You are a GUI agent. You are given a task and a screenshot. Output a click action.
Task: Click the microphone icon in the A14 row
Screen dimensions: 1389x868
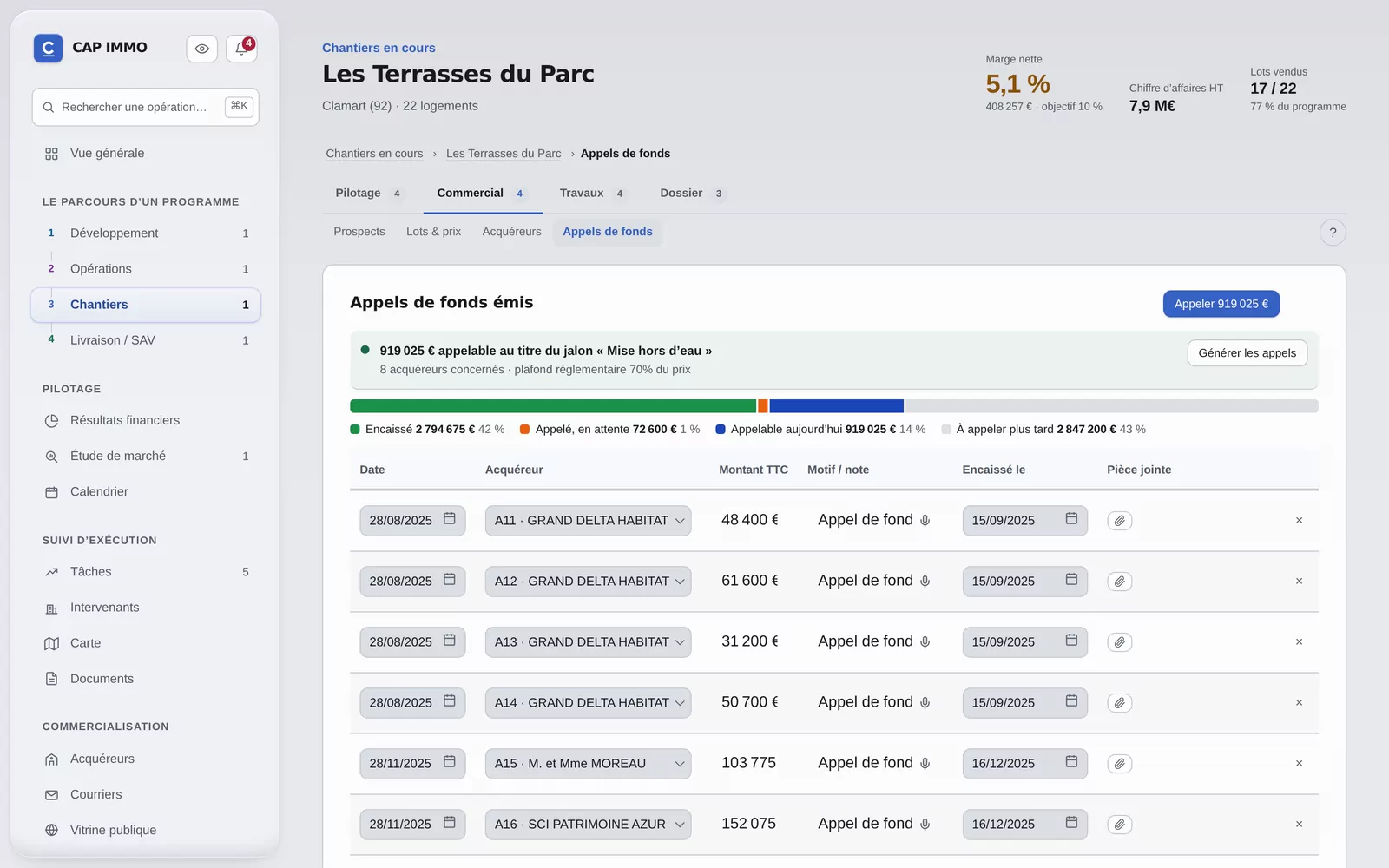coord(925,703)
